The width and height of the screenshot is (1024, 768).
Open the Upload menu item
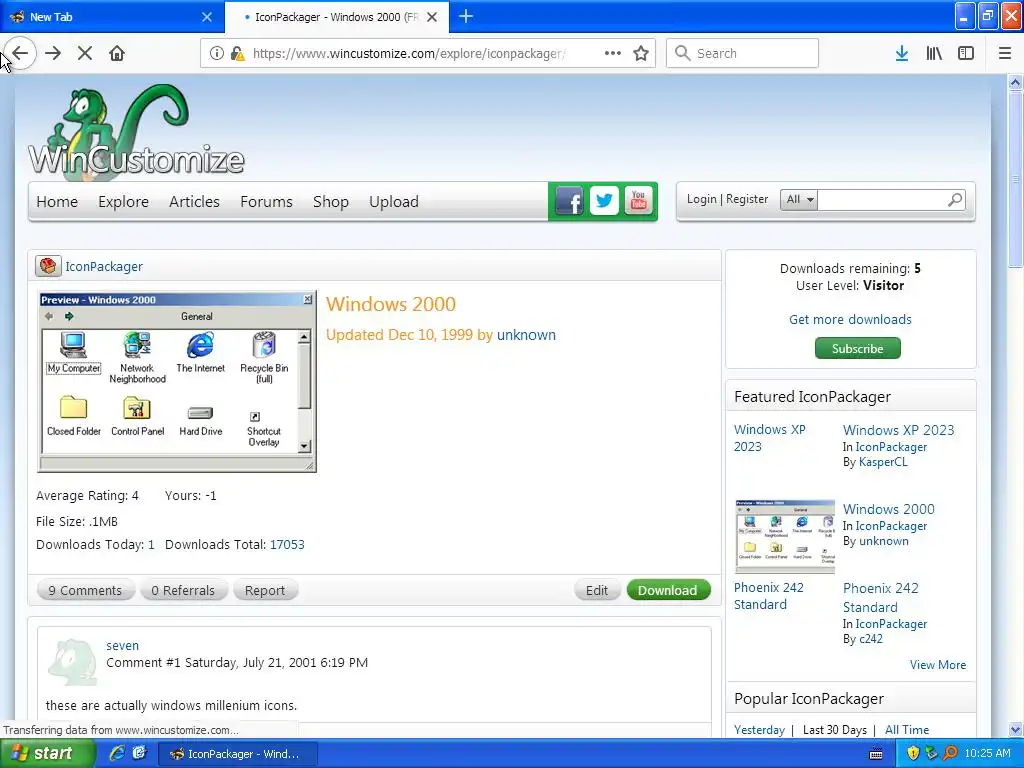pos(393,202)
